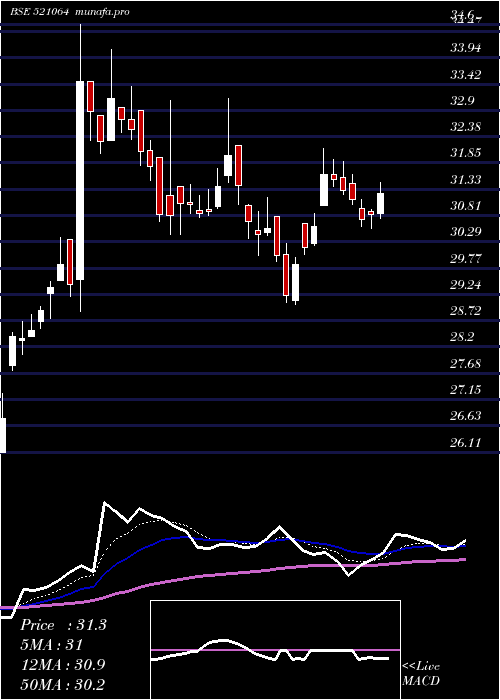This screenshot has width=500, height=700.
Task: Click the 27.68 price axis label
Action: (x=466, y=363)
